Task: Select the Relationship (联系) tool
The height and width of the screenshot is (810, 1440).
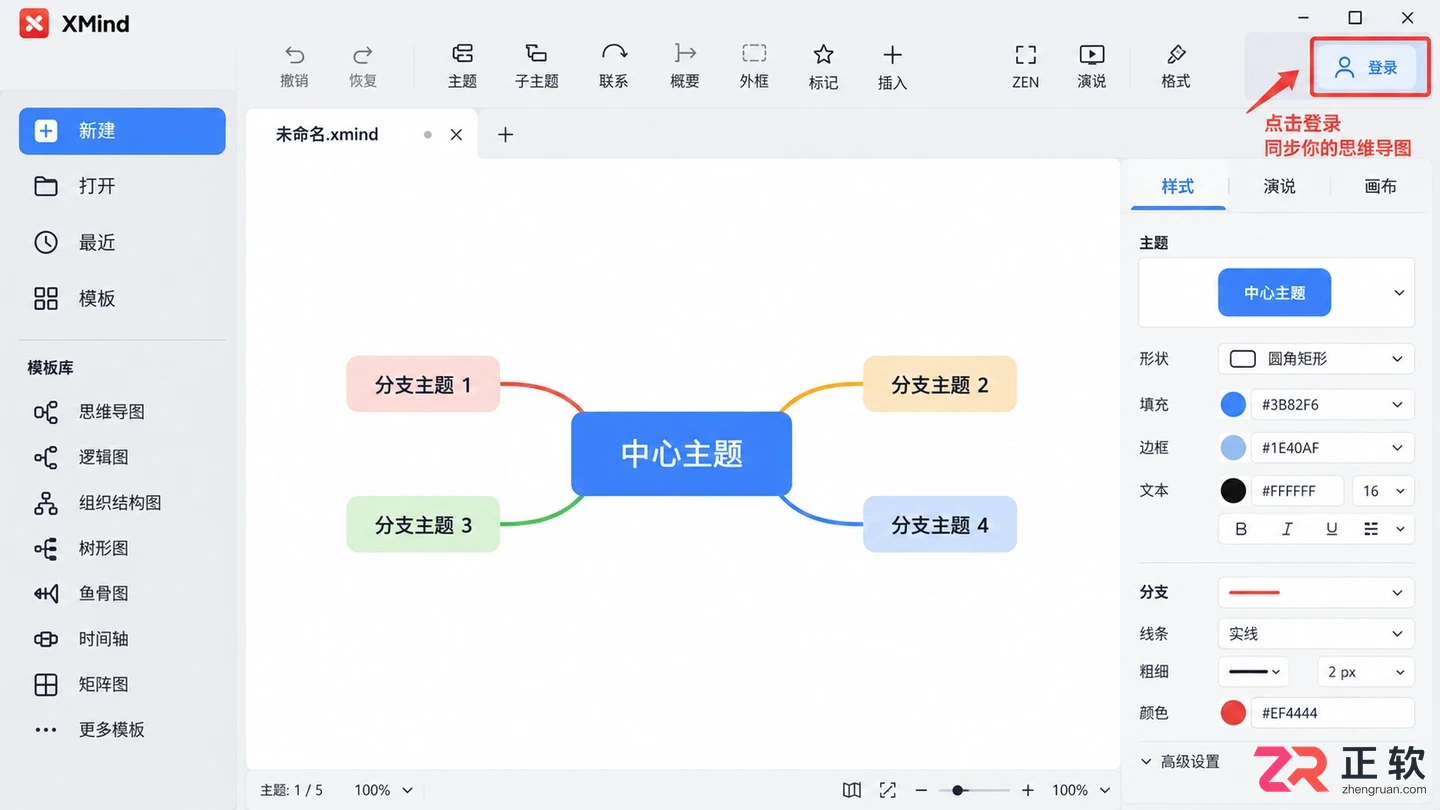Action: 614,53
